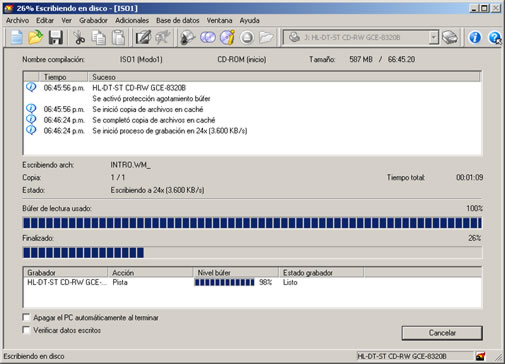The image size is (505, 364).
Task: Enable 'Apagar el PC automáticamente al terminar' checkbox
Action: [26, 317]
